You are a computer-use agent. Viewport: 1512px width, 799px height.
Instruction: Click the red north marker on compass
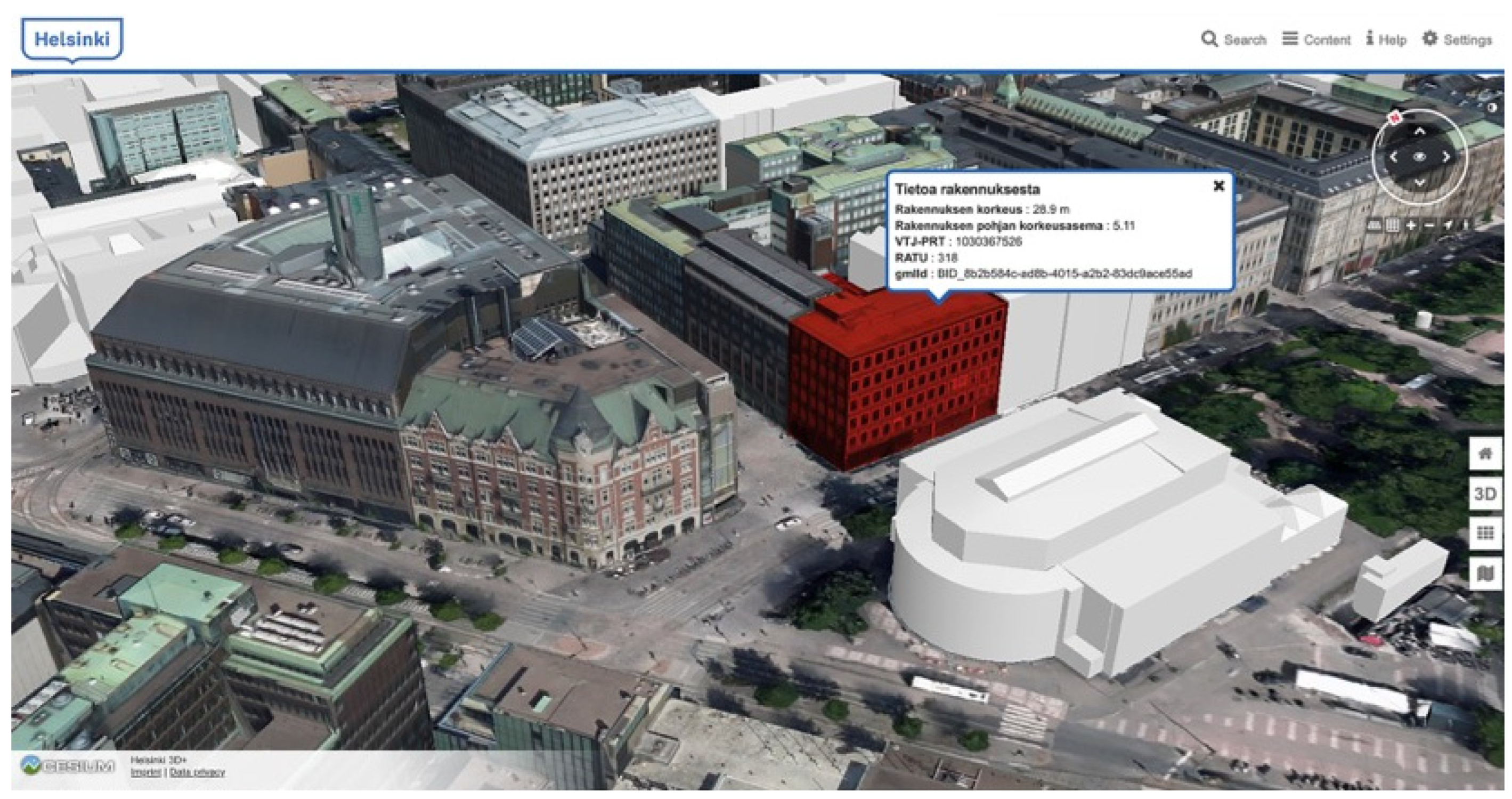click(1395, 118)
